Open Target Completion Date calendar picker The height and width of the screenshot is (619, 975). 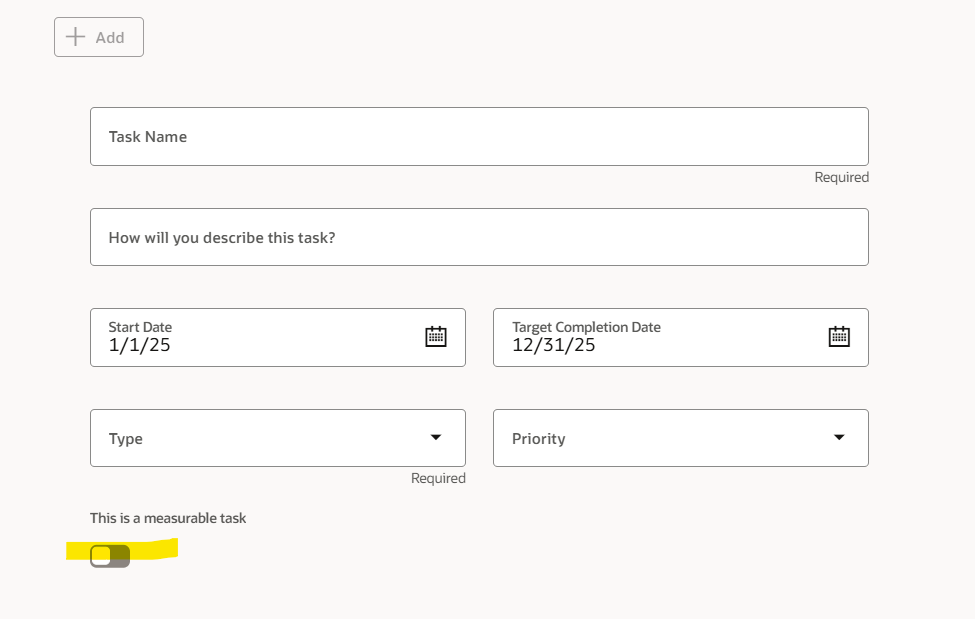[x=839, y=337]
